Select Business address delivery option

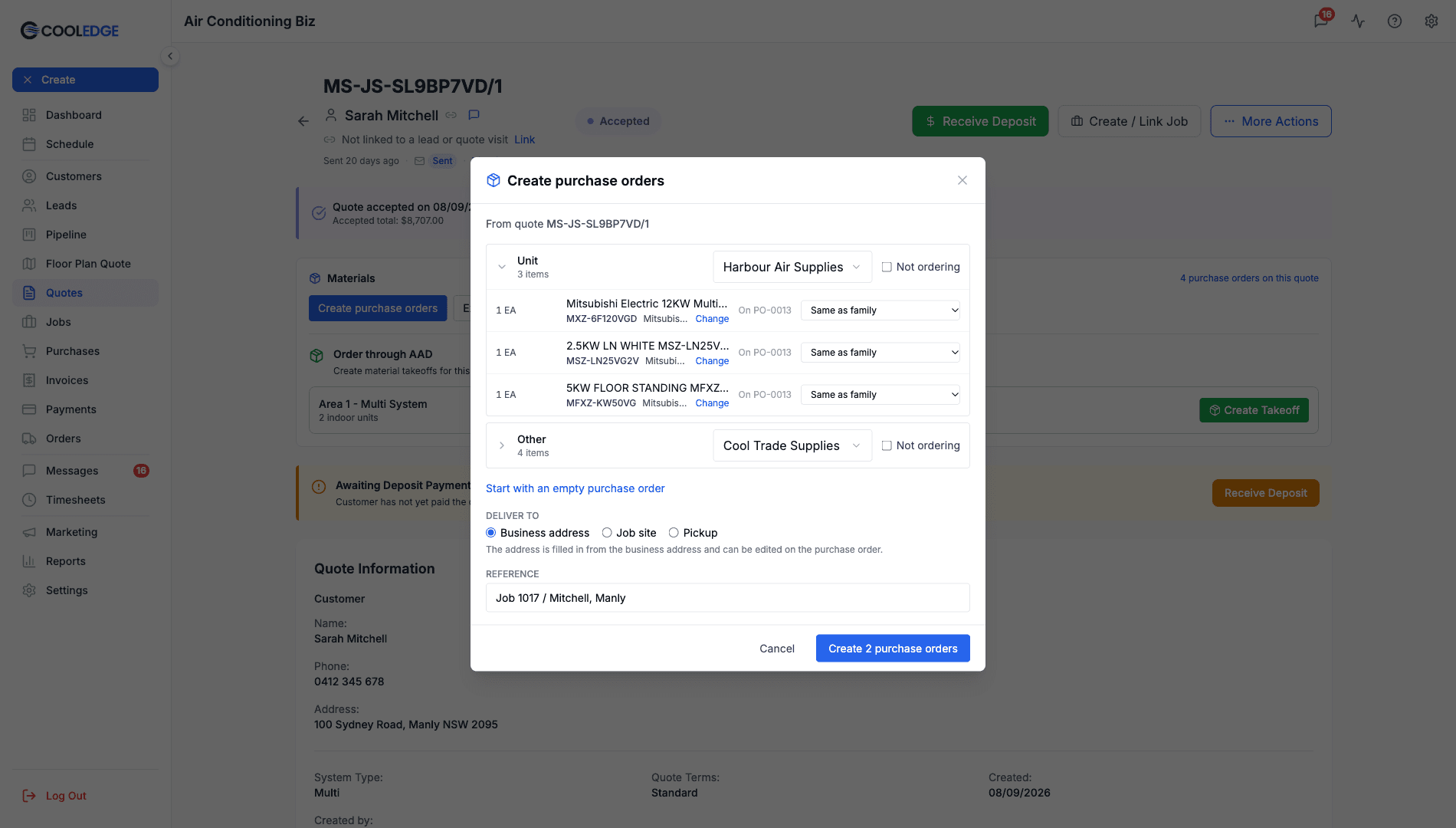491,533
